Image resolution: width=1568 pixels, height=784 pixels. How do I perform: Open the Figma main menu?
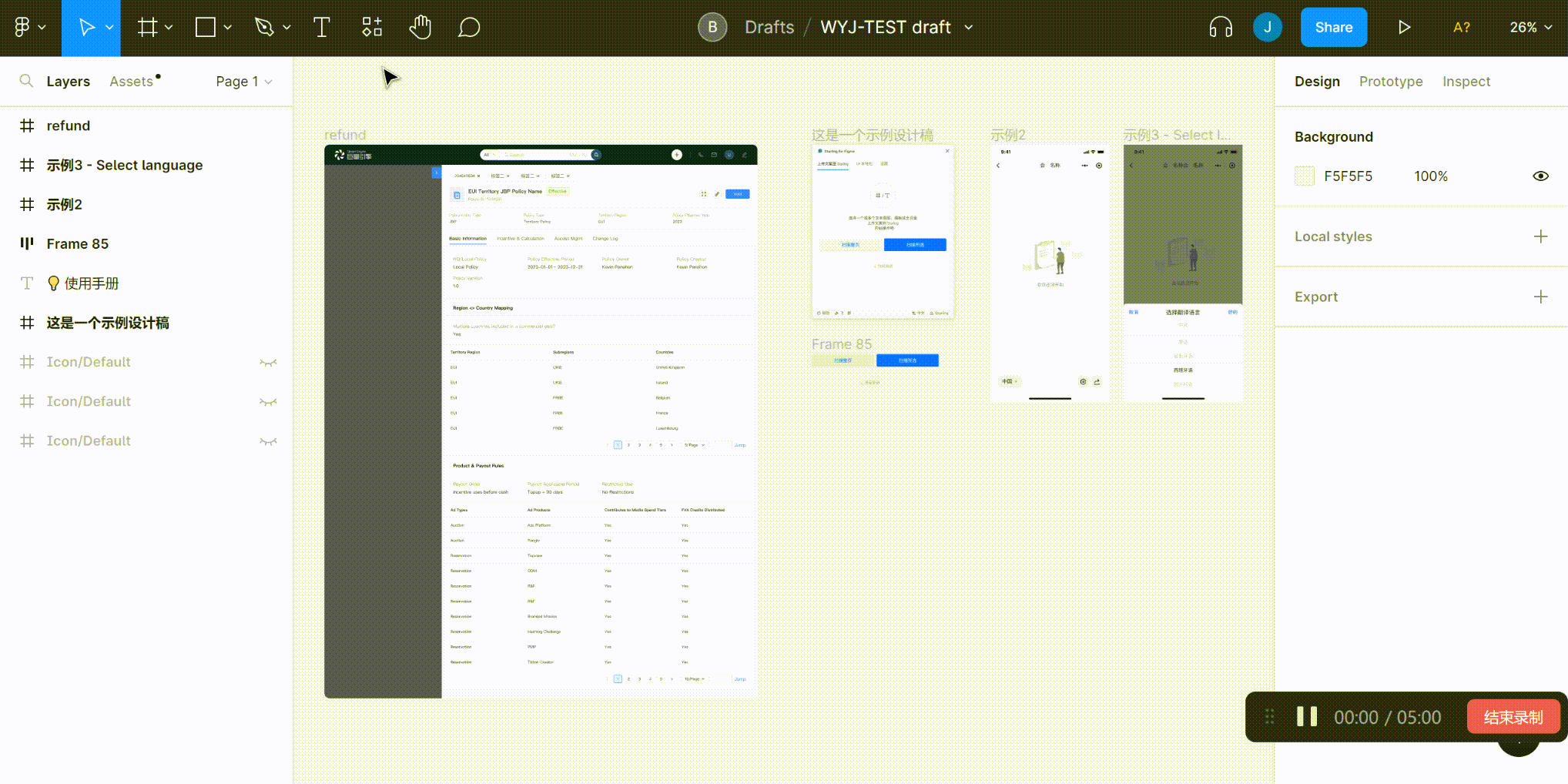(29, 28)
